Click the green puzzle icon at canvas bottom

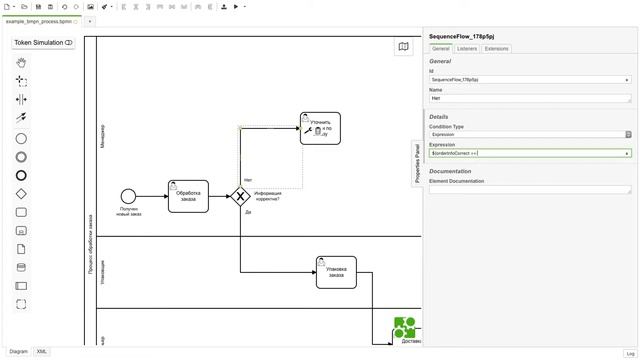[404, 328]
